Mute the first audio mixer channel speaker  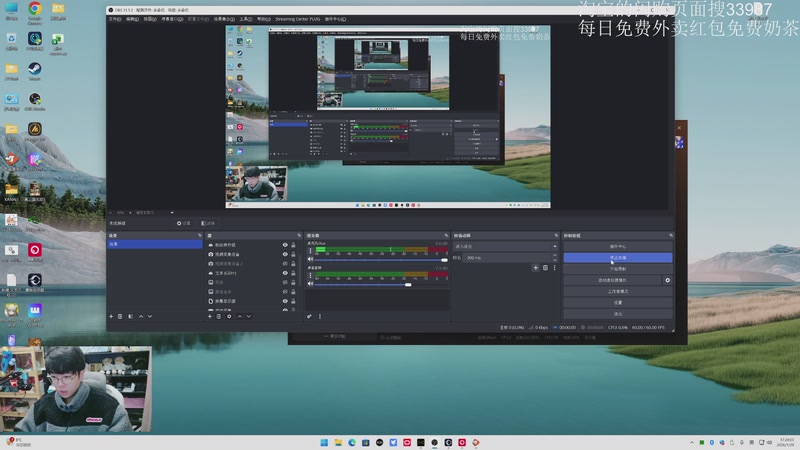(311, 260)
